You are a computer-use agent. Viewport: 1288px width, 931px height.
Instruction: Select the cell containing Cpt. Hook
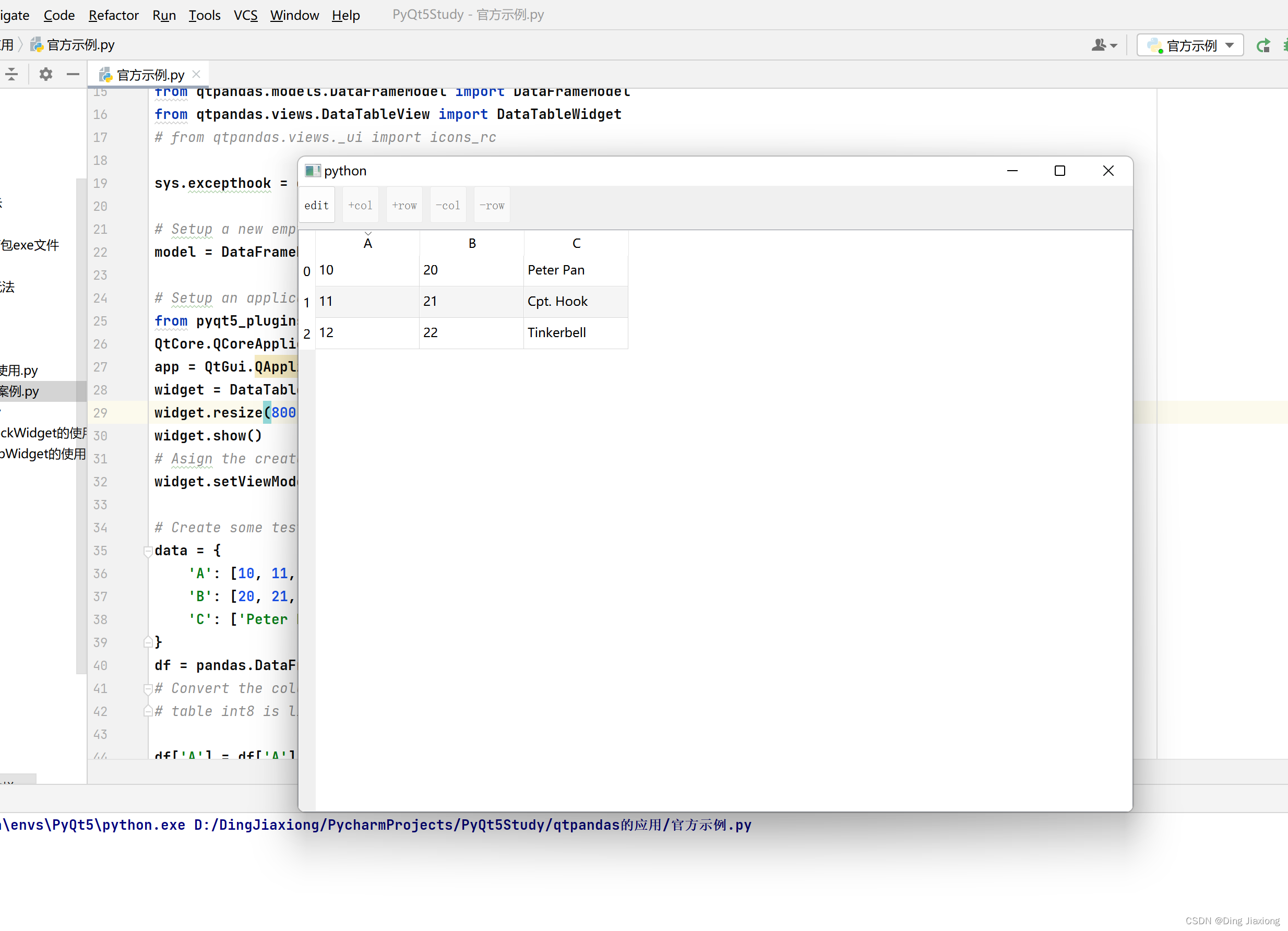click(x=575, y=302)
